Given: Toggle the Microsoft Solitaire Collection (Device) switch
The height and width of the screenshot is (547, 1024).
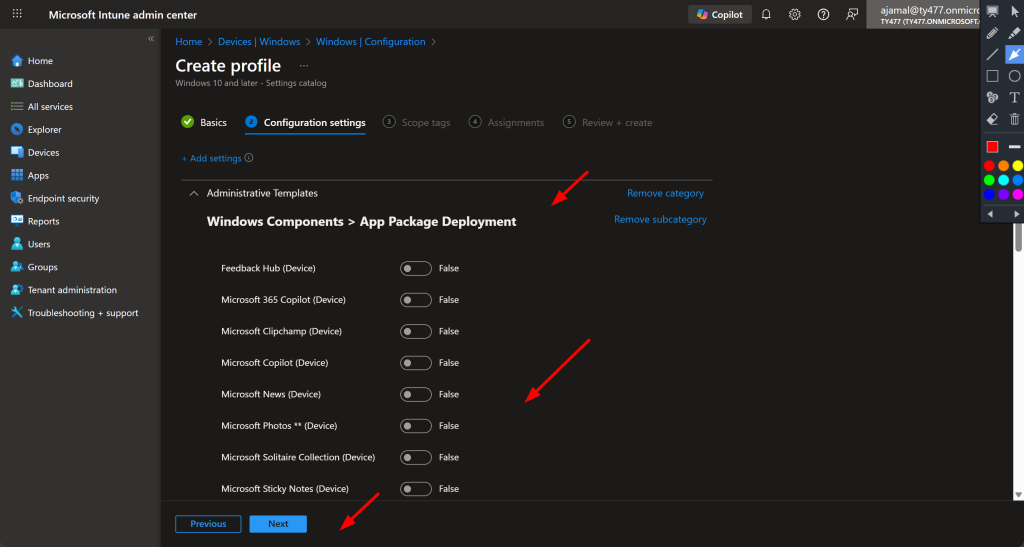Looking at the screenshot, I should (x=415, y=457).
